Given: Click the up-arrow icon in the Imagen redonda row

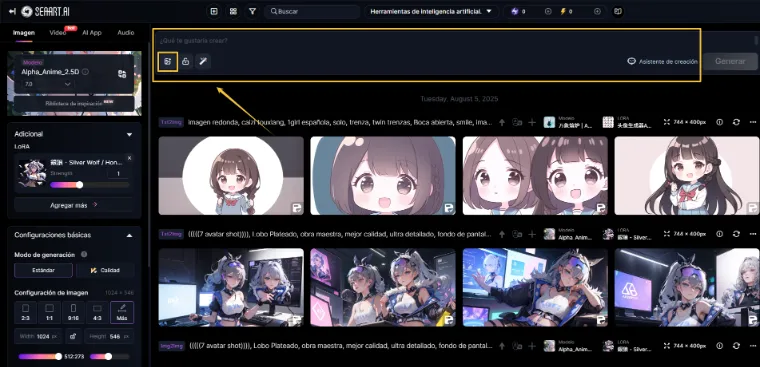Looking at the screenshot, I should [502, 122].
